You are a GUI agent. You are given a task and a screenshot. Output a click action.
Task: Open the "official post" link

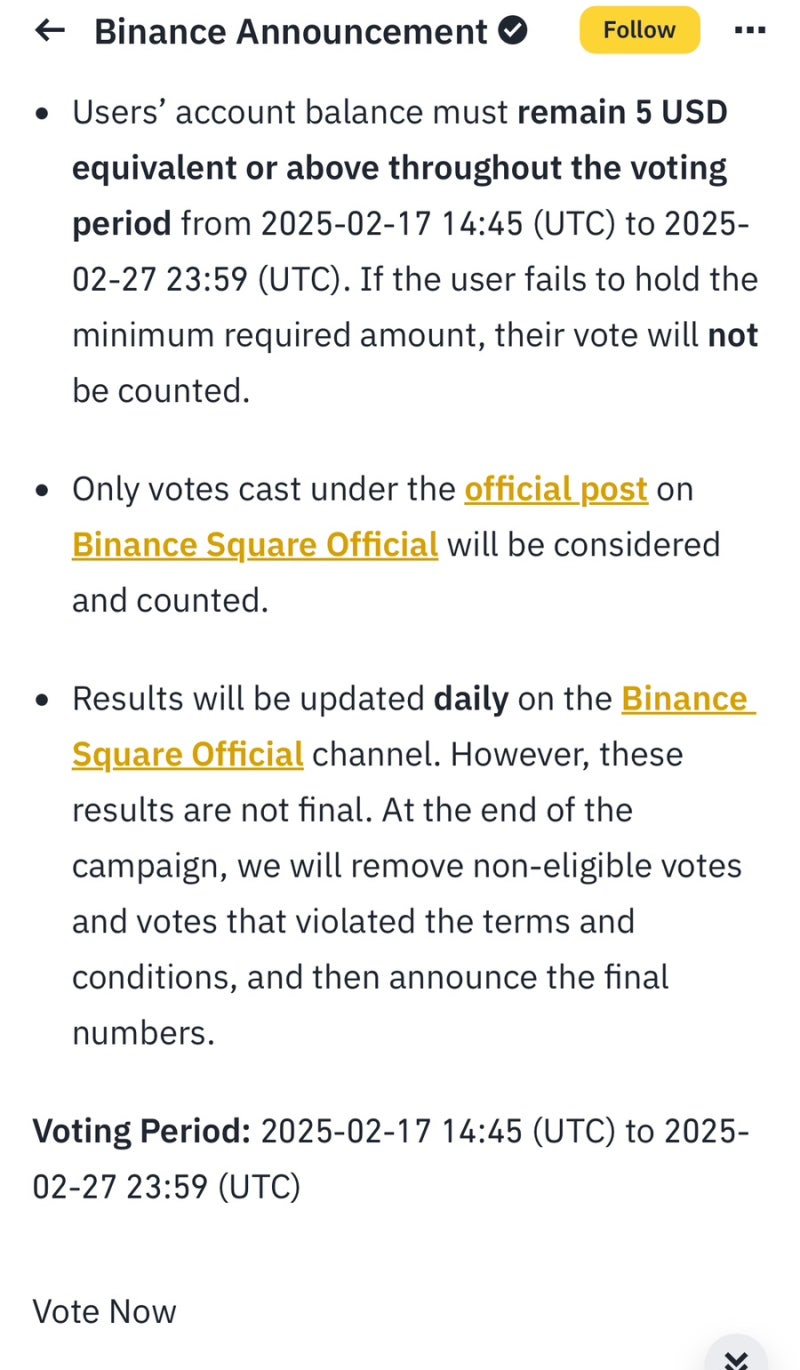[x=556, y=489]
